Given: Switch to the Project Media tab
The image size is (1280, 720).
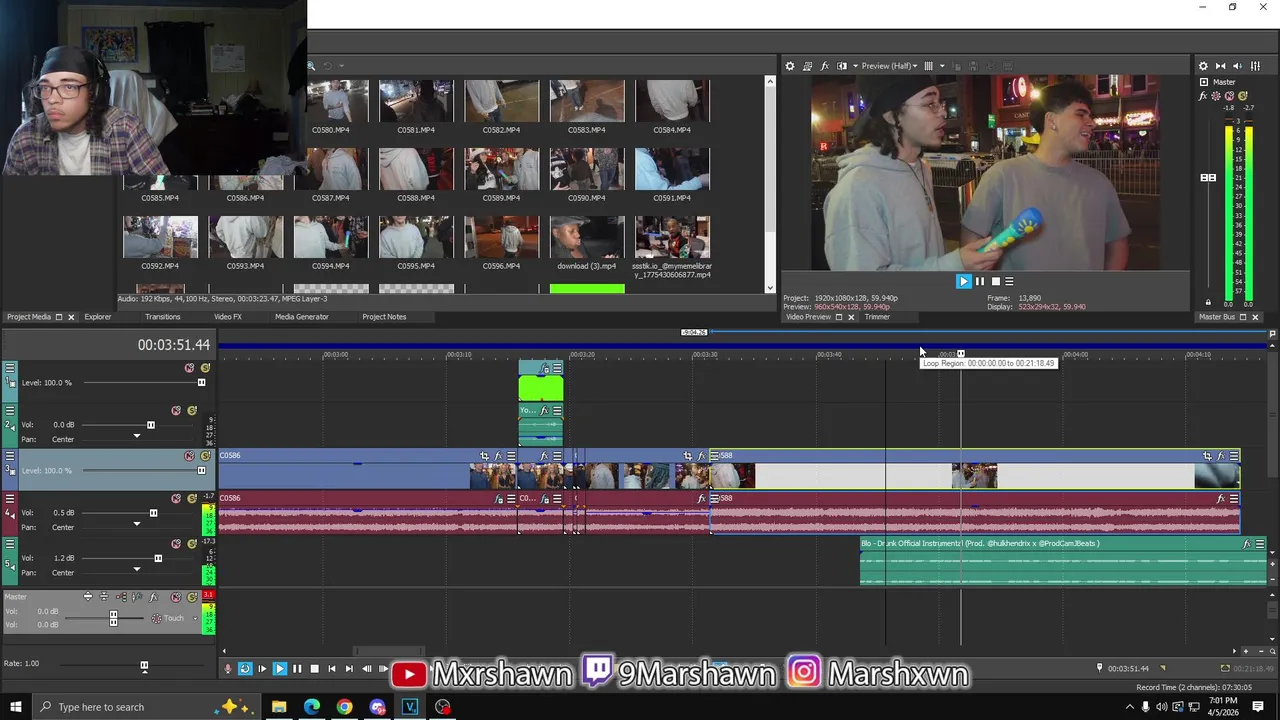Looking at the screenshot, I should [28, 317].
